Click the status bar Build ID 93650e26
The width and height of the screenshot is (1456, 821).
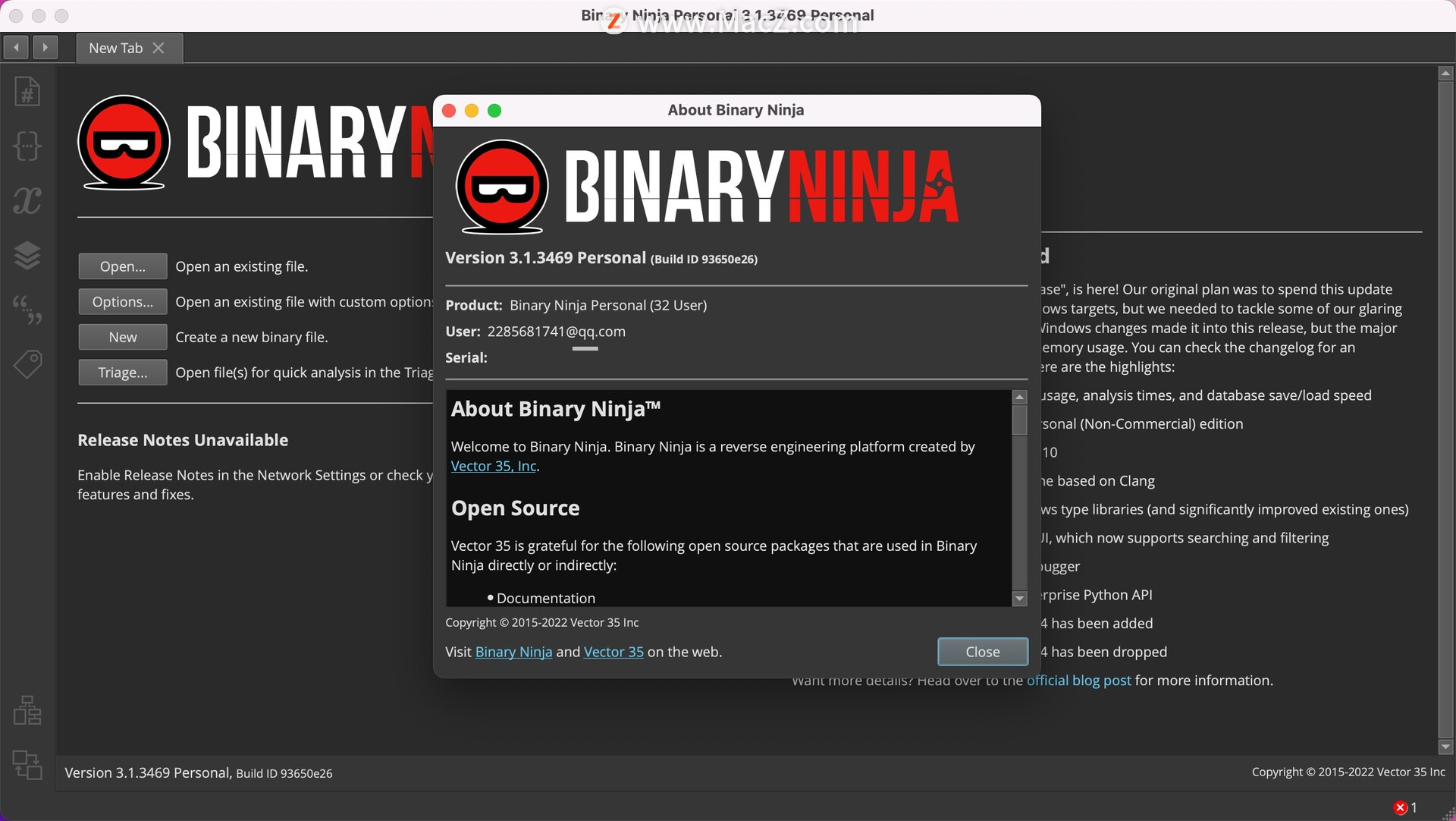tap(284, 773)
